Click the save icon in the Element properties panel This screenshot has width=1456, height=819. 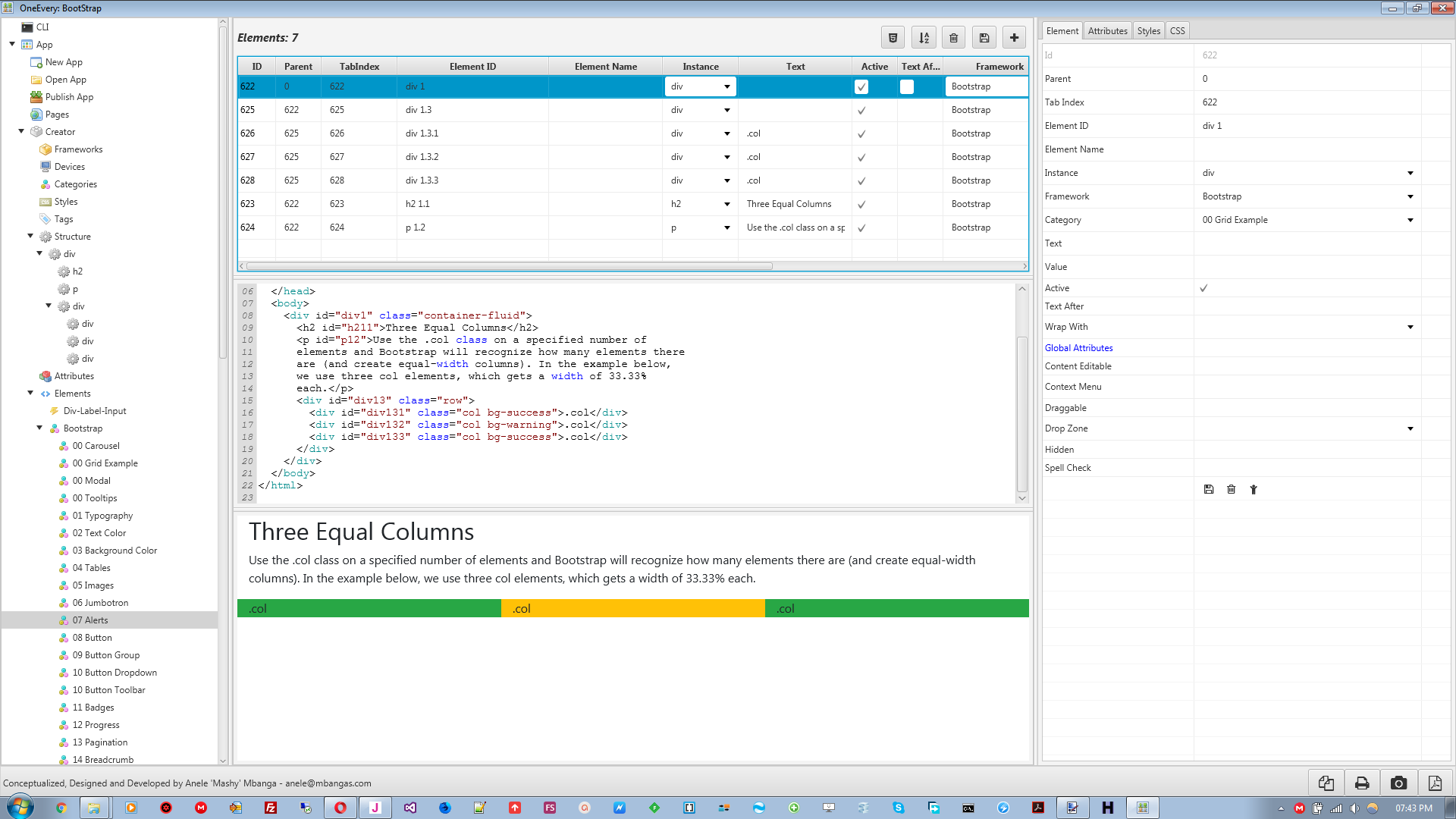(1209, 490)
